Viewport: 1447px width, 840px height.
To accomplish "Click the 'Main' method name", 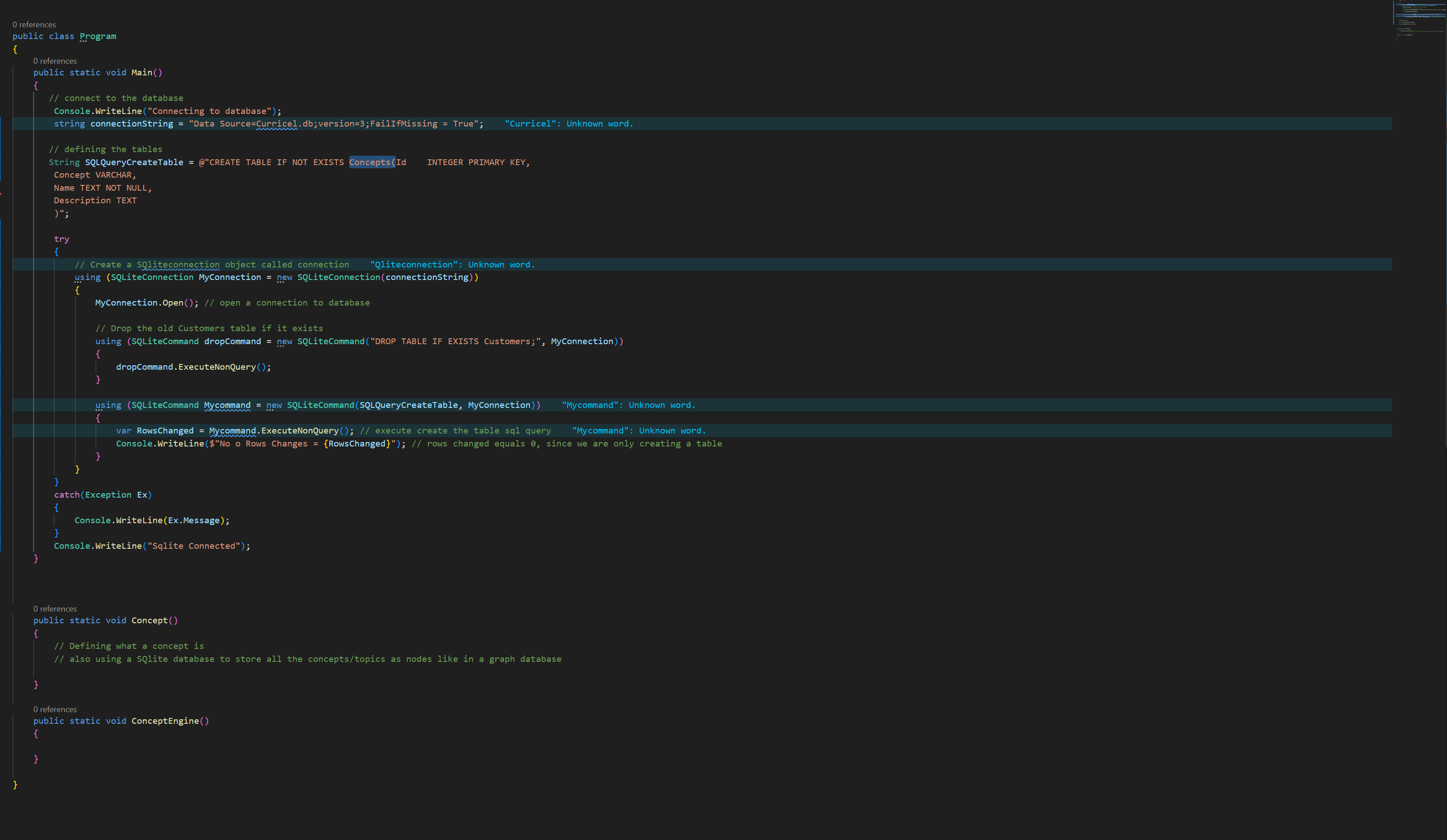I will [141, 72].
